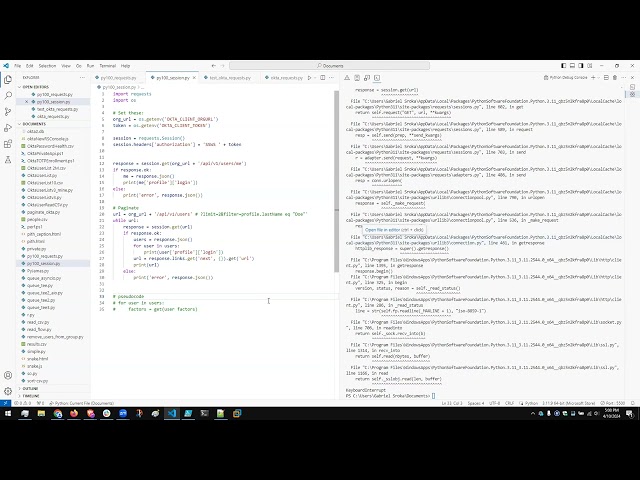Viewport: 640px width, 480px height.
Task: Open Customize Layout control
Action: pos(590,66)
